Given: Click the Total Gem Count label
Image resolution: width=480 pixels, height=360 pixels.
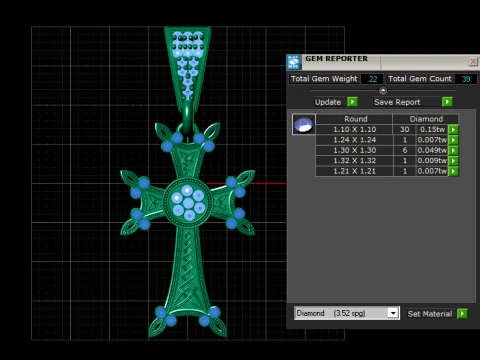Looking at the screenshot, I should pyautogui.click(x=420, y=79).
